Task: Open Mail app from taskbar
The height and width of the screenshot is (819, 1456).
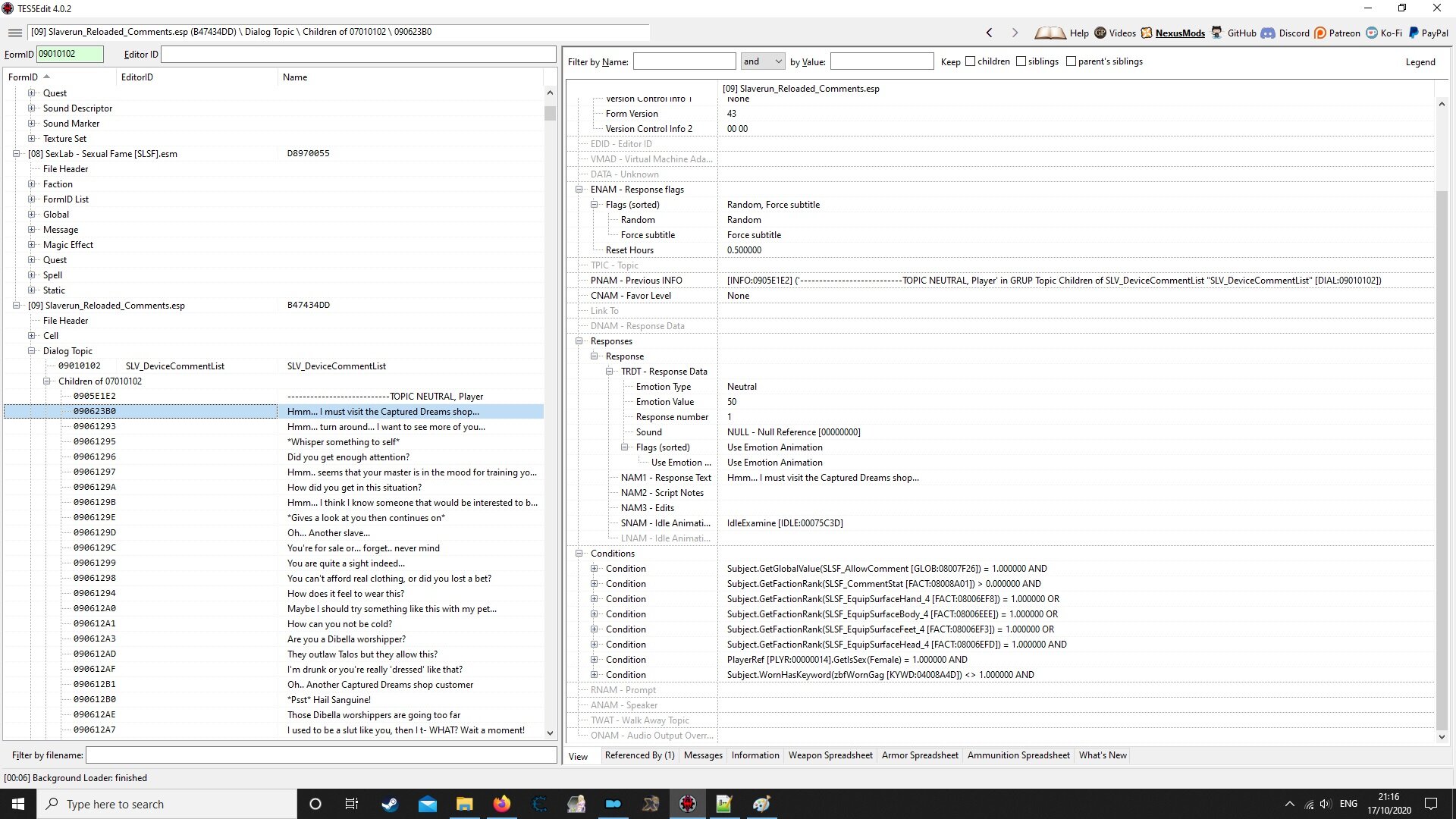Action: (428, 804)
